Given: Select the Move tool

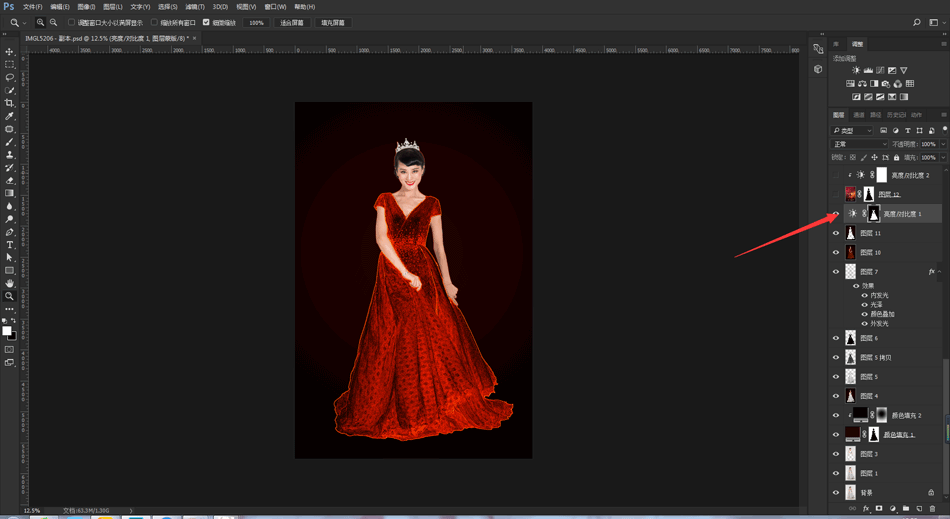Looking at the screenshot, I should click(10, 52).
